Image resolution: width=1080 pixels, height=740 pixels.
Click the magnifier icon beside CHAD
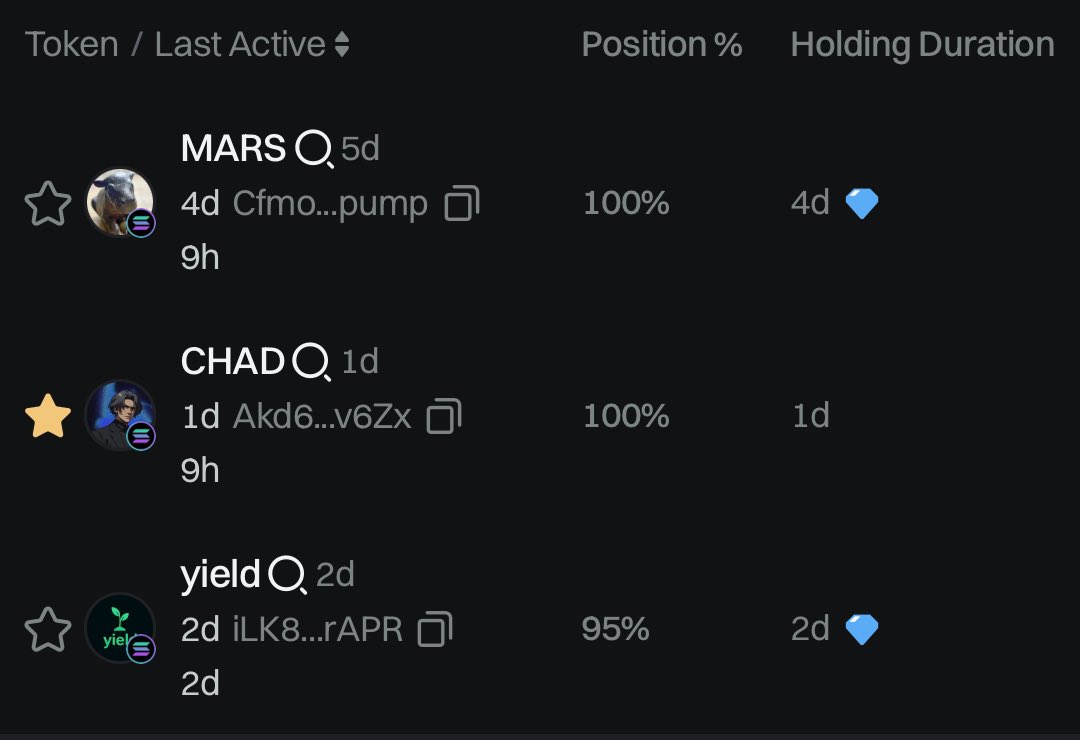311,362
